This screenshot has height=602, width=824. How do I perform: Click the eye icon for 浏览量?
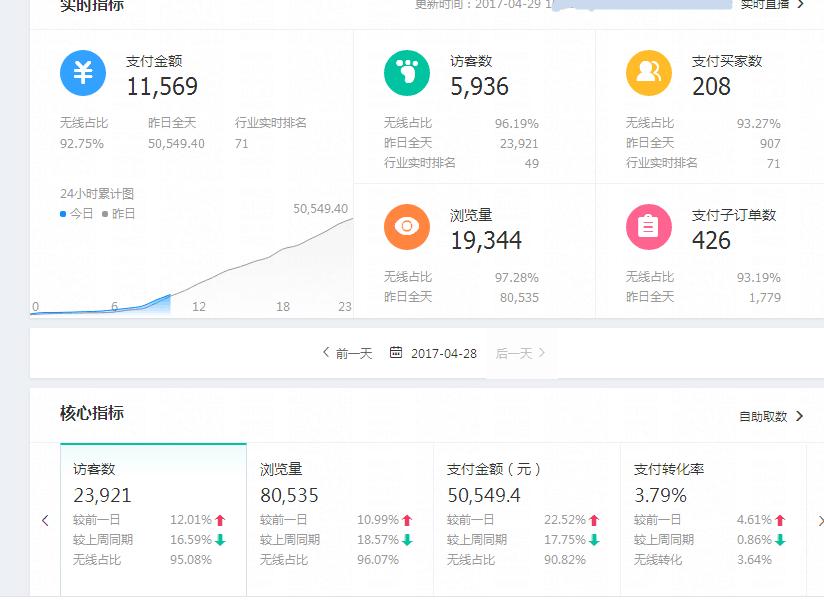[x=405, y=226]
